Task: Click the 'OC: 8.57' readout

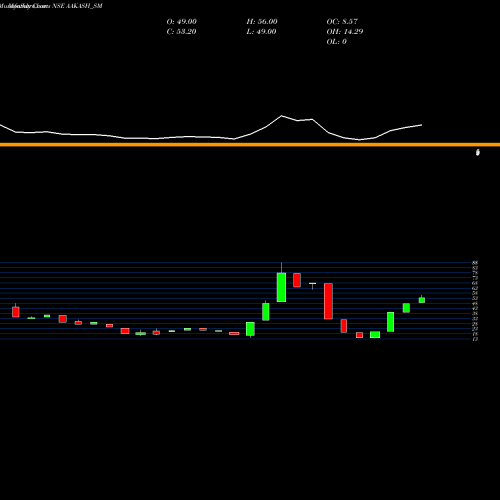Action: (x=342, y=22)
